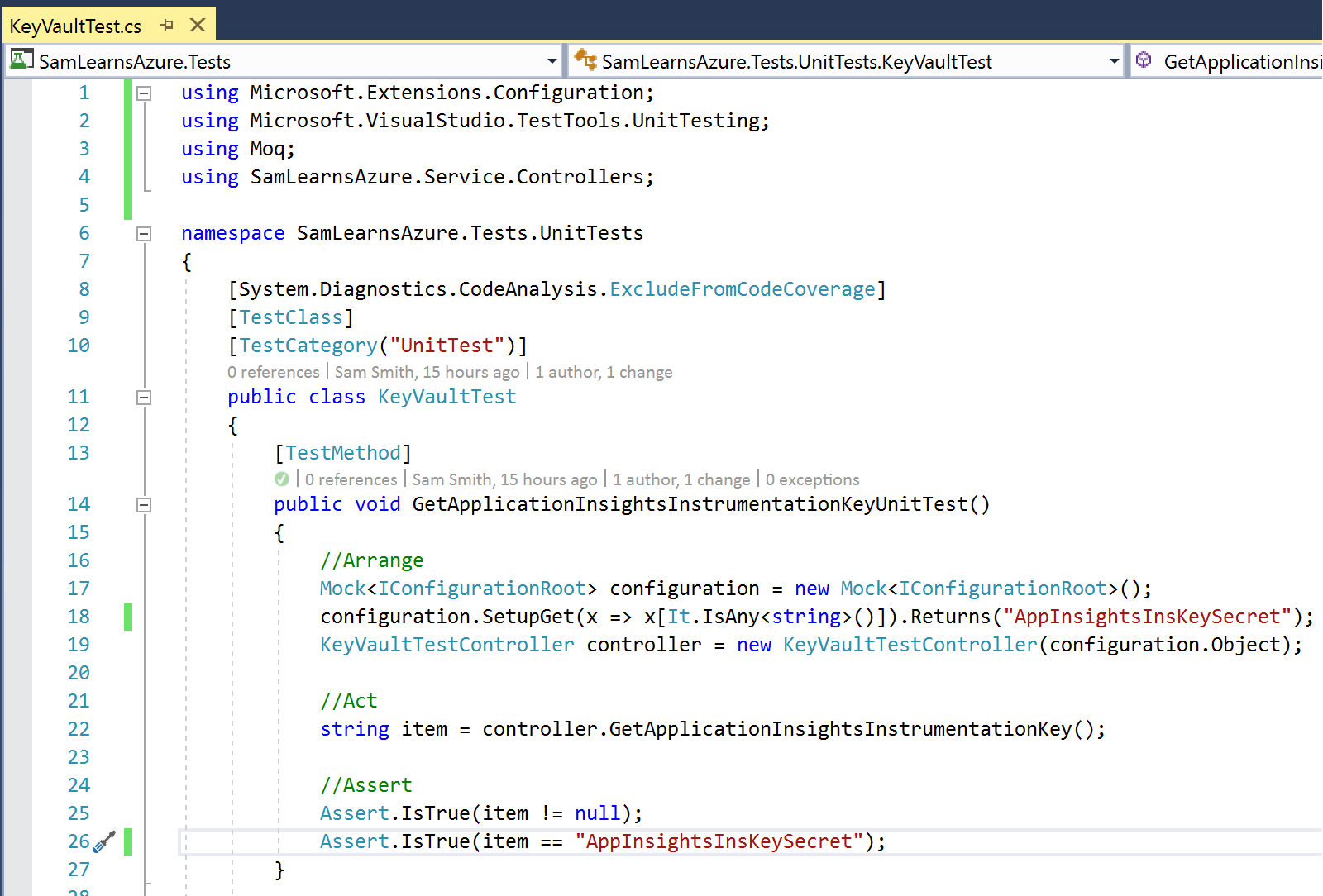1323x896 pixels.
Task: Collapse the namespace SamLearnsAzure.Tests.UnitTests block
Action: (144, 234)
